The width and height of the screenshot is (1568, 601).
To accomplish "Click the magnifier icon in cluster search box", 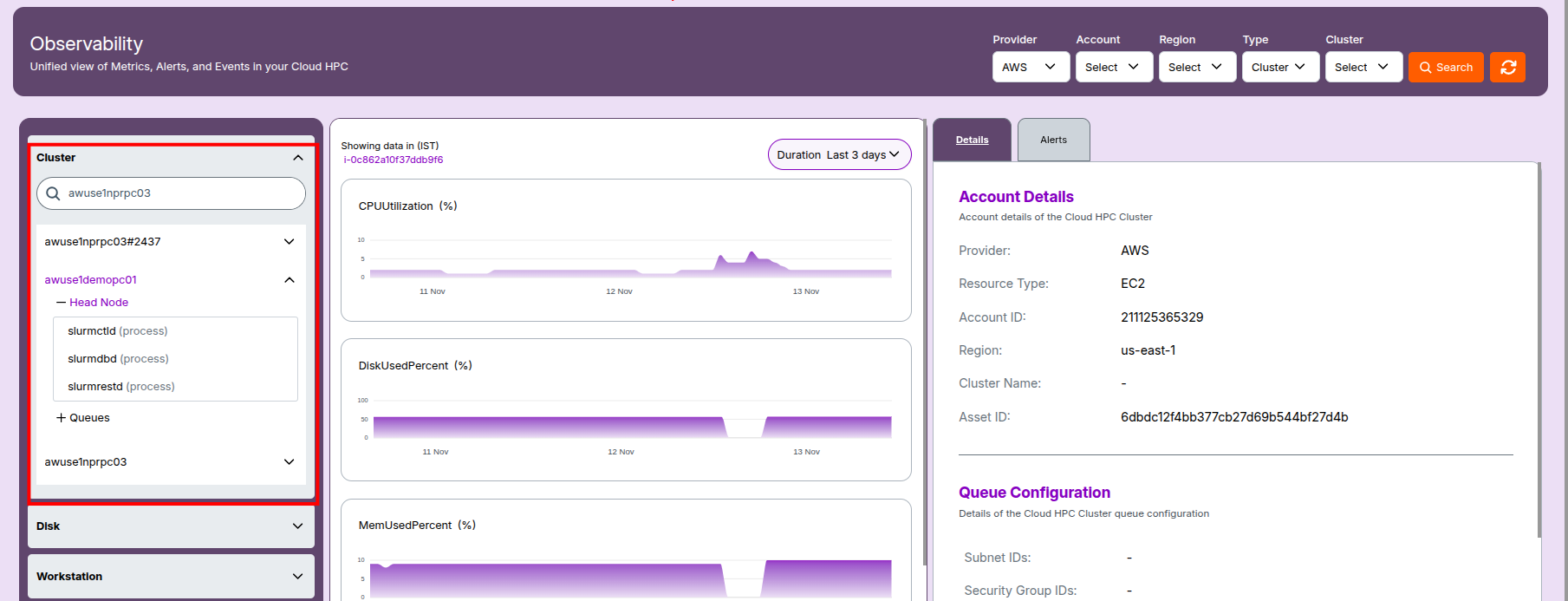I will 53,193.
